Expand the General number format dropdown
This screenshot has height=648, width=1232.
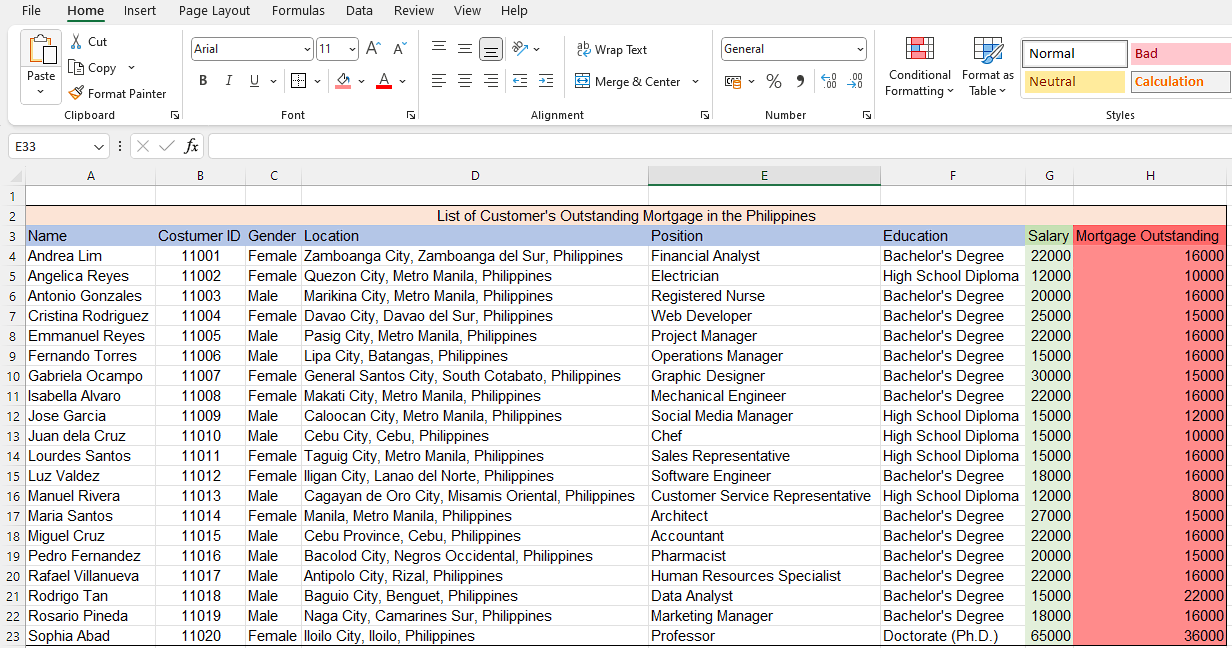click(x=860, y=49)
